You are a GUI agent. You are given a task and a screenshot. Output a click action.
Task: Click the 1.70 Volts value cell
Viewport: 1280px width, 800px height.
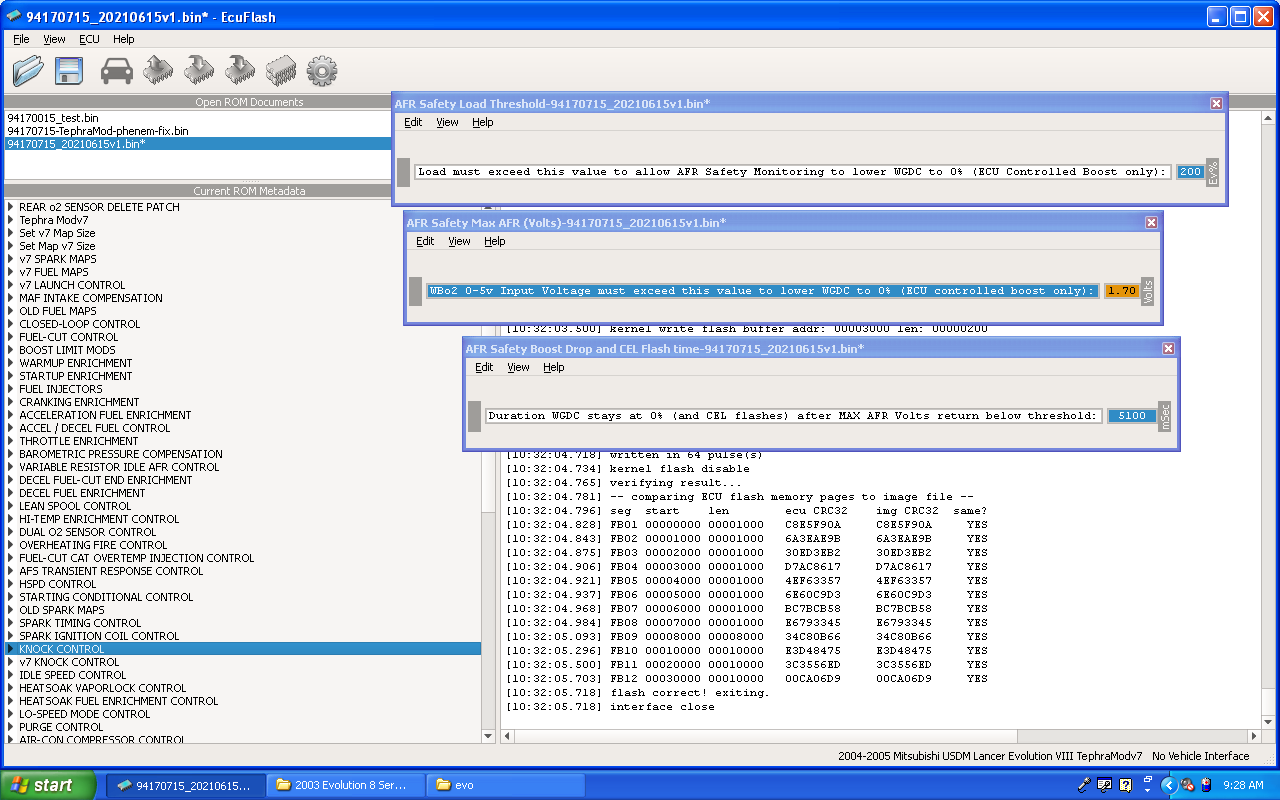pyautogui.click(x=1122, y=291)
